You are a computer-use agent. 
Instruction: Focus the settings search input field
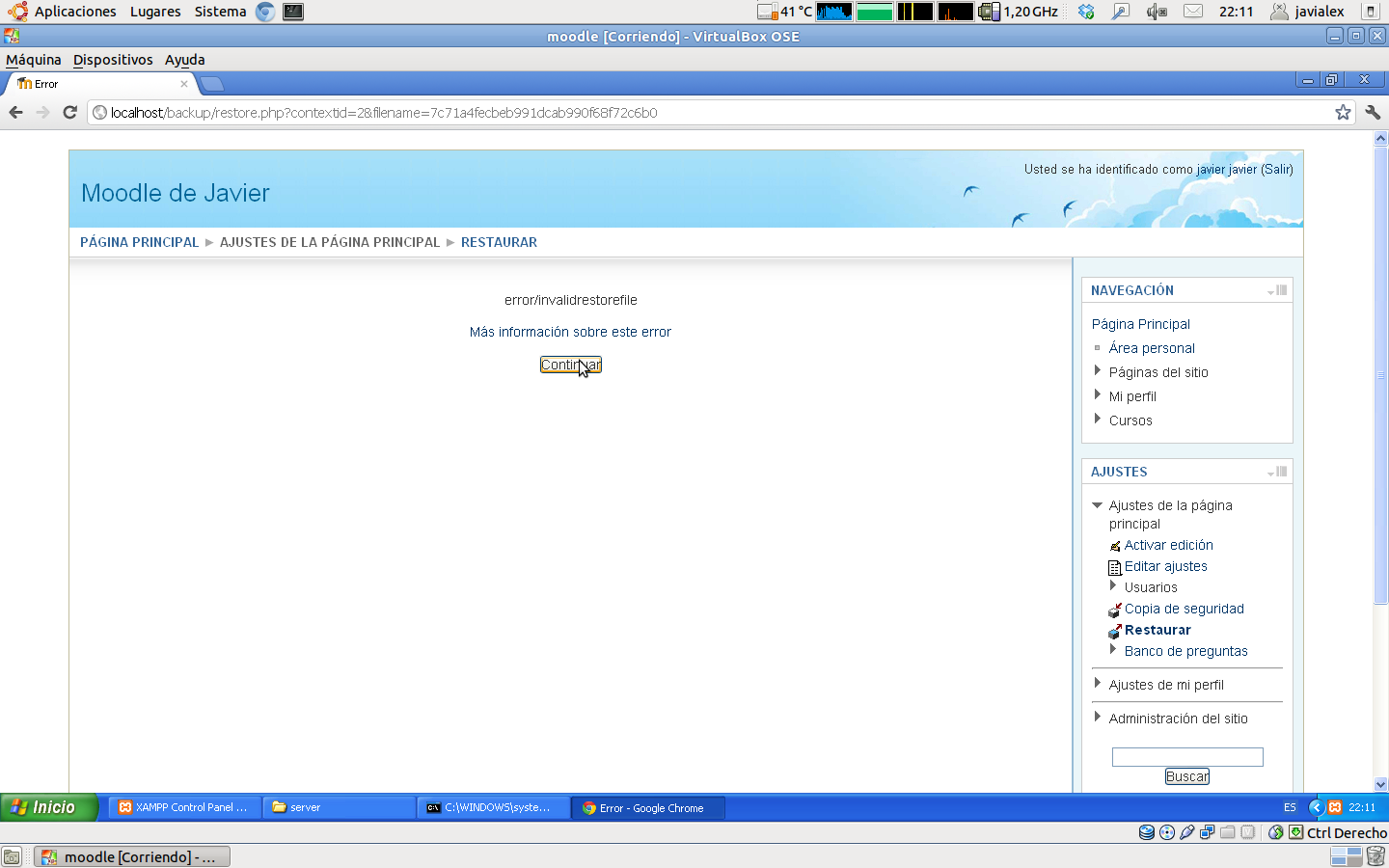coord(1187,757)
